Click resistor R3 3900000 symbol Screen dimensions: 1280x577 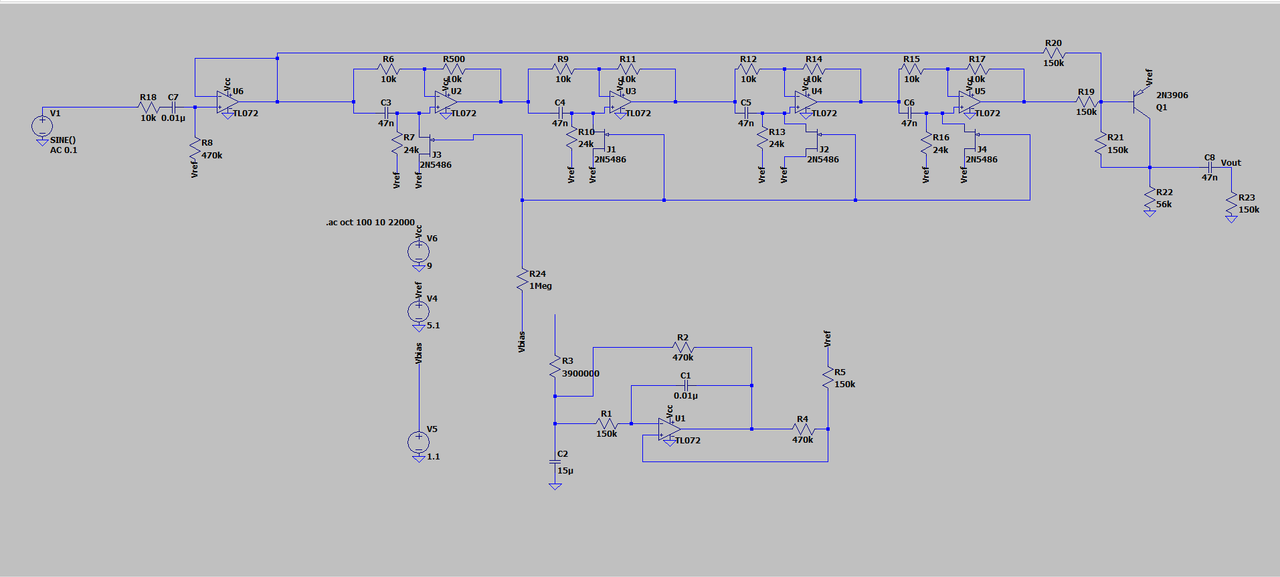click(x=554, y=368)
